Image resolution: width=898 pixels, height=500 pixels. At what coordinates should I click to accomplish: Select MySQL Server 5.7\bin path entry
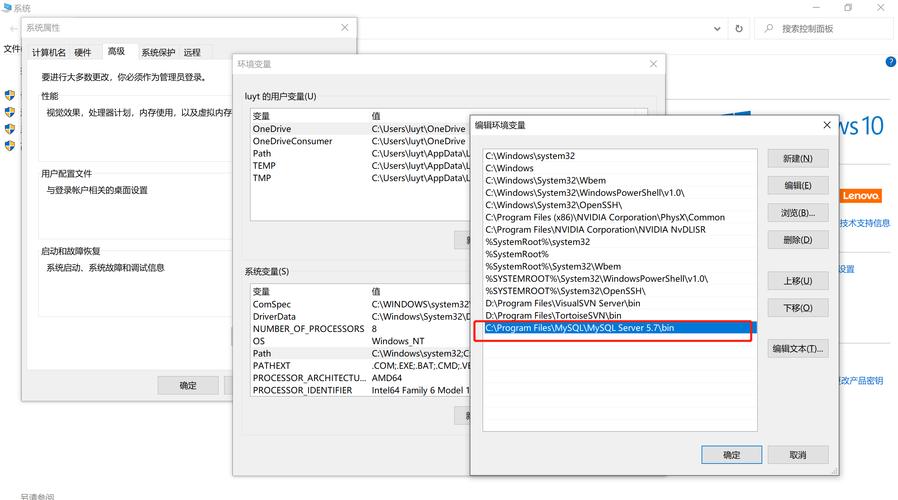[x=620, y=328]
